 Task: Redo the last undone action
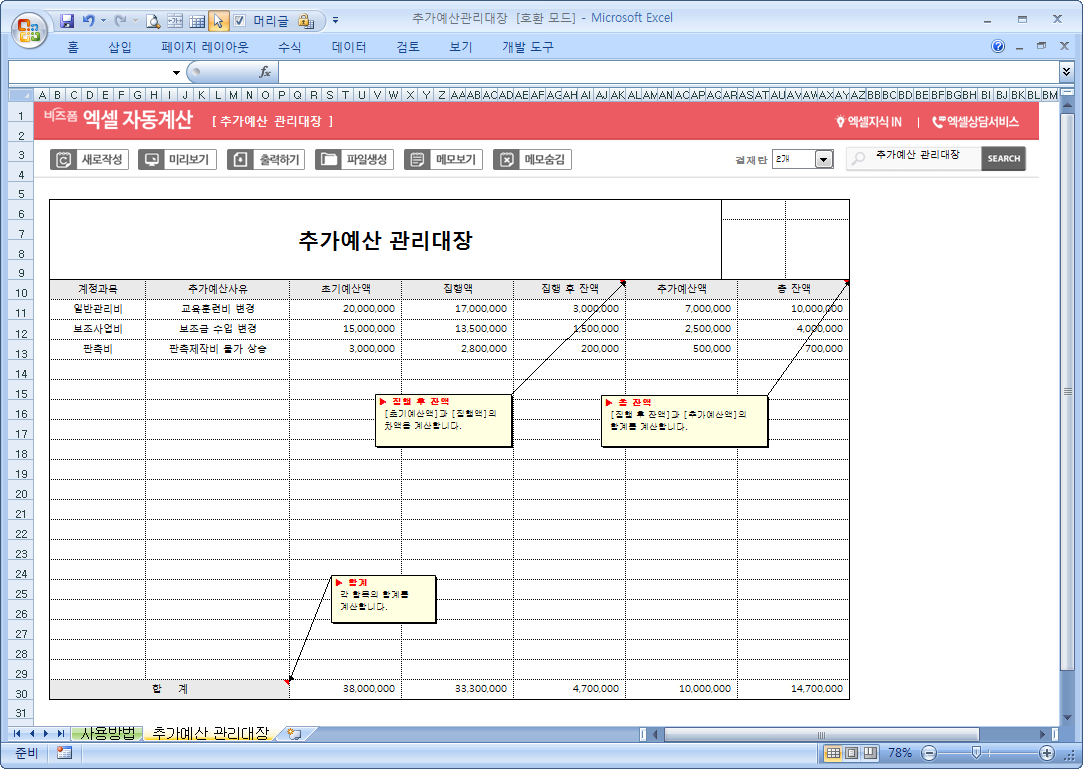(x=120, y=21)
